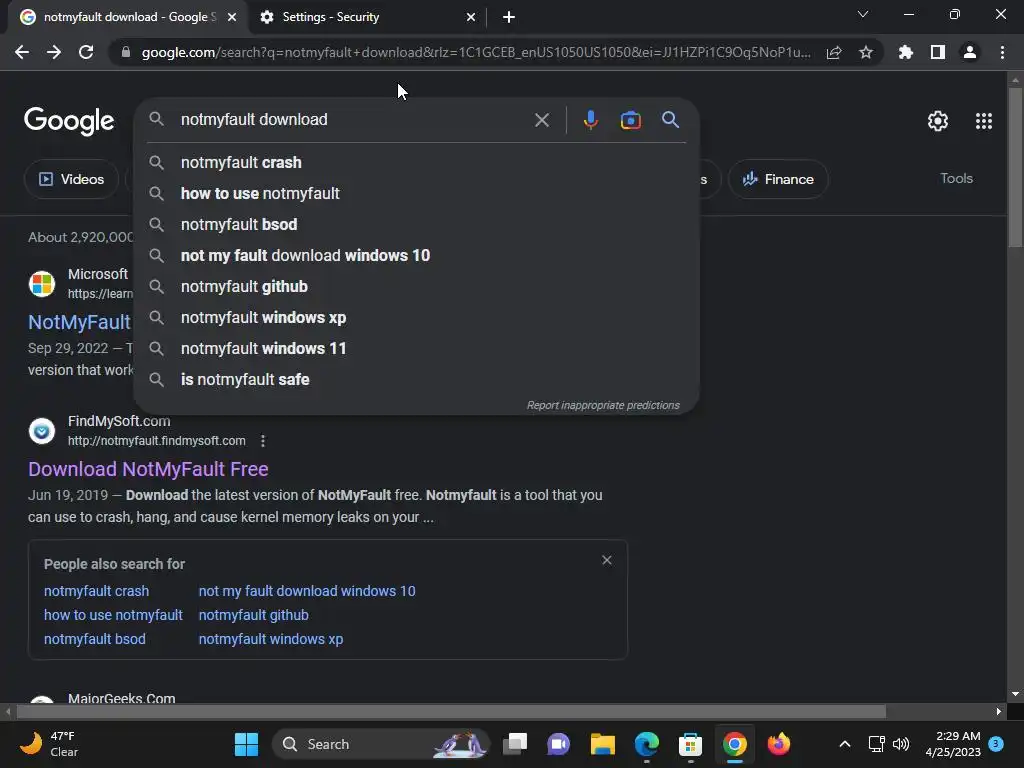Click the browser address bar URL
The height and width of the screenshot is (768, 1024).
(x=475, y=52)
